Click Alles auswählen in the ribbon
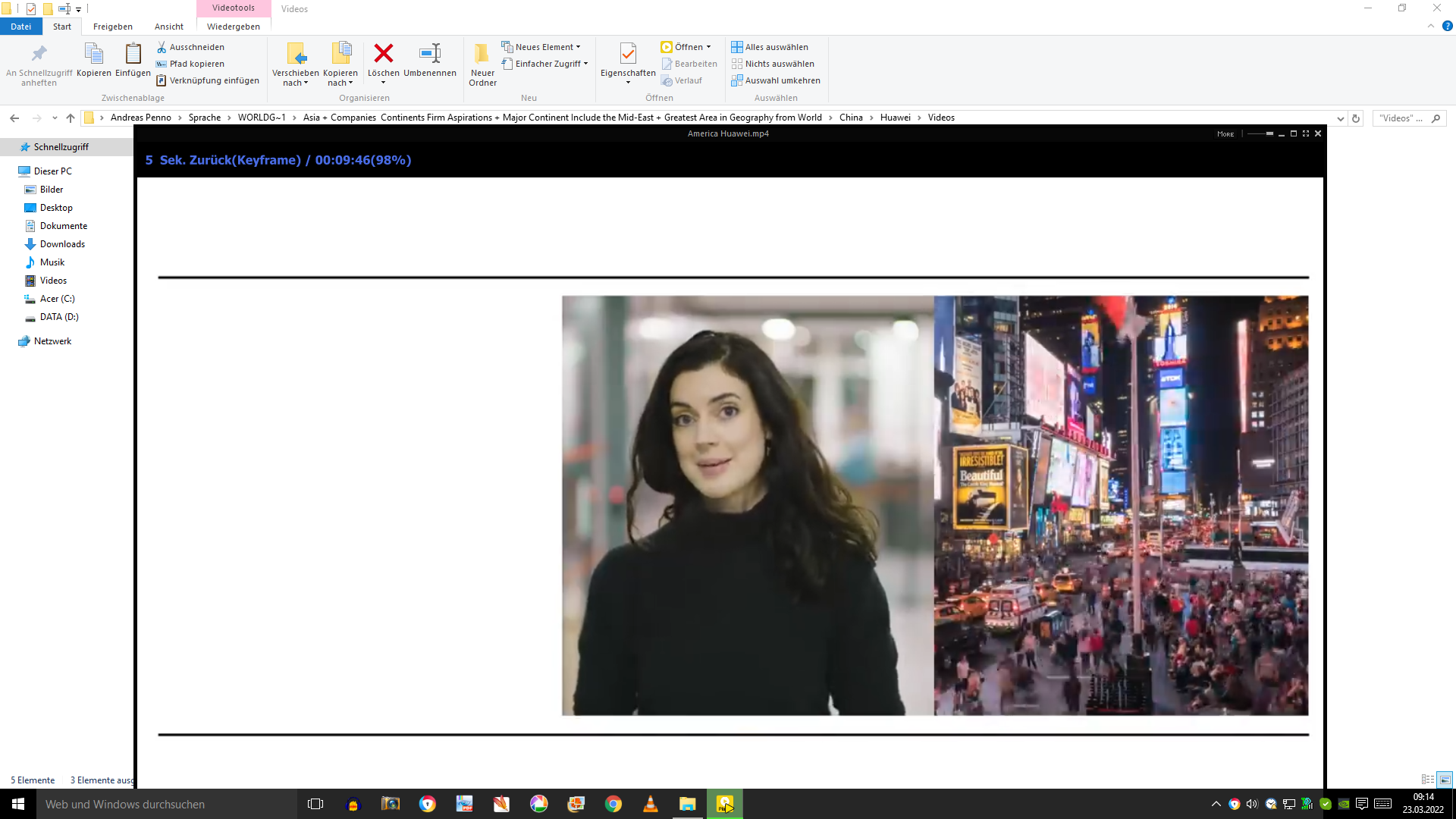 pyautogui.click(x=770, y=47)
